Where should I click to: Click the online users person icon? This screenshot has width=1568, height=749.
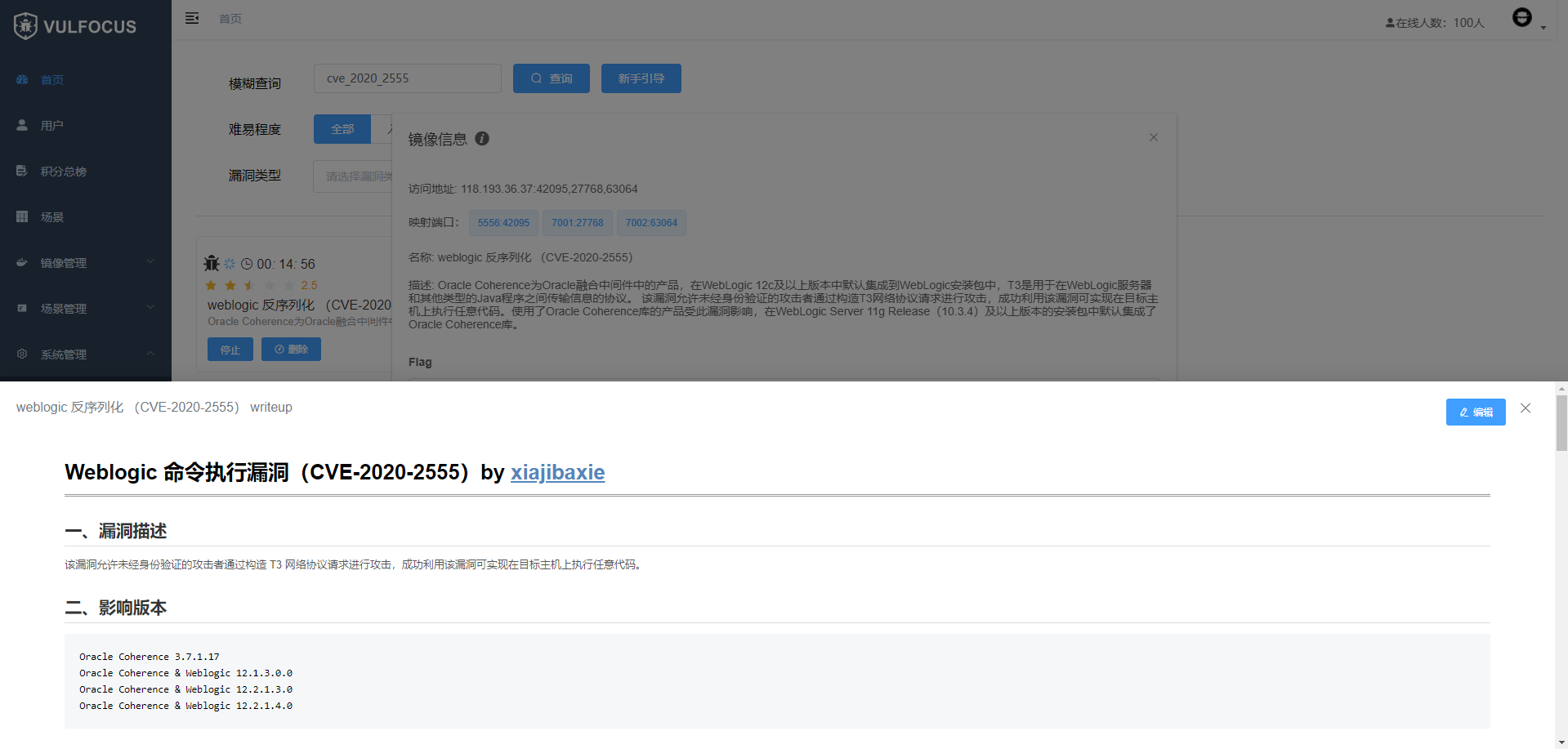pyautogui.click(x=1390, y=23)
